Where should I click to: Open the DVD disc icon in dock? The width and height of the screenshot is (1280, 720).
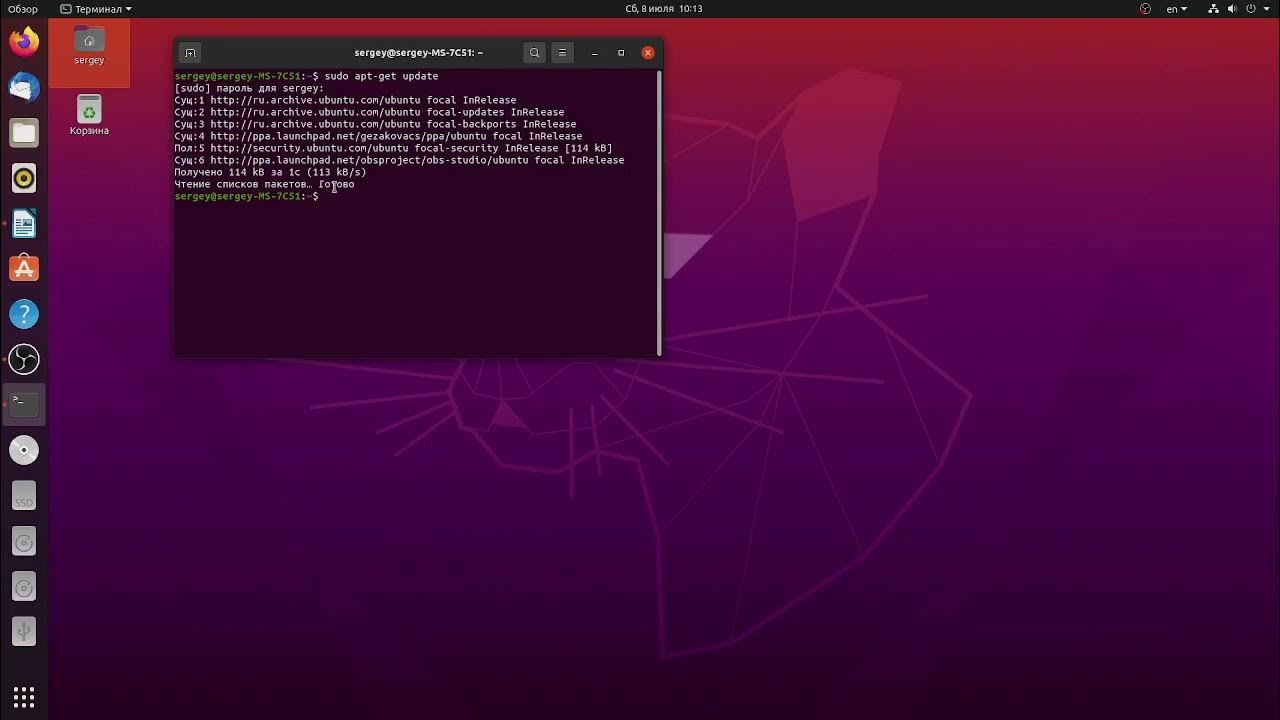pyautogui.click(x=24, y=450)
